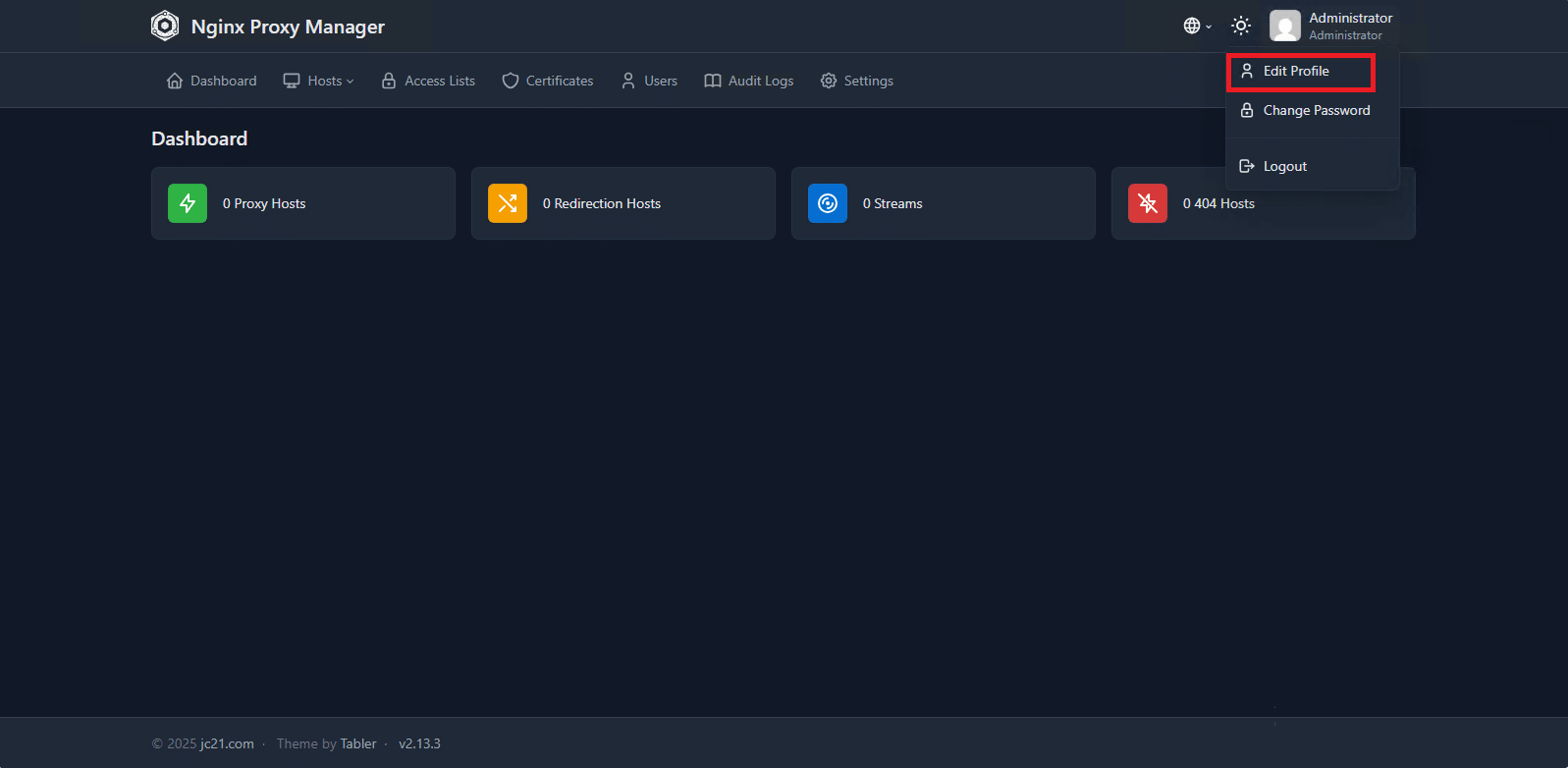Toggle light theme with sun icon
1568x768 pixels.
tap(1241, 26)
